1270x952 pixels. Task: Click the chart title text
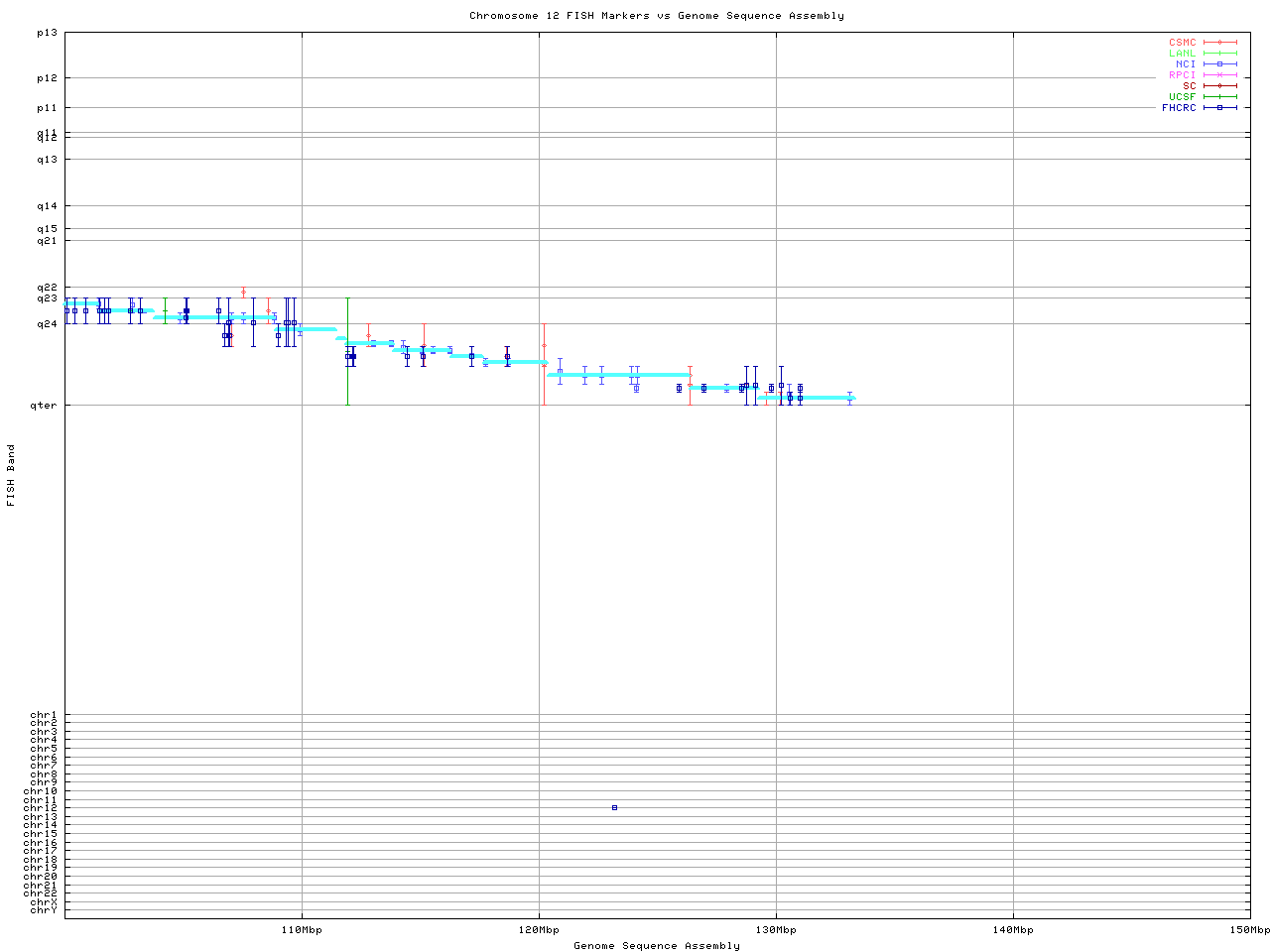click(656, 16)
